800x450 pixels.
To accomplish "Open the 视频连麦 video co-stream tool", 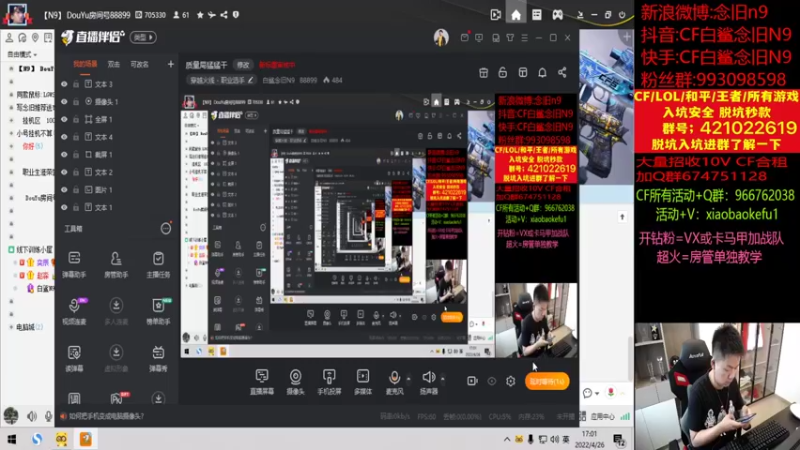I will point(74,311).
